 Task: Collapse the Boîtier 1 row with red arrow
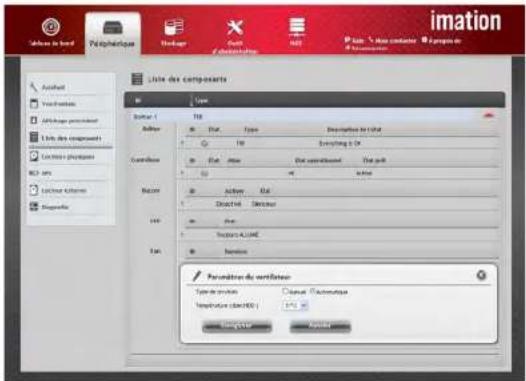[x=489, y=116]
